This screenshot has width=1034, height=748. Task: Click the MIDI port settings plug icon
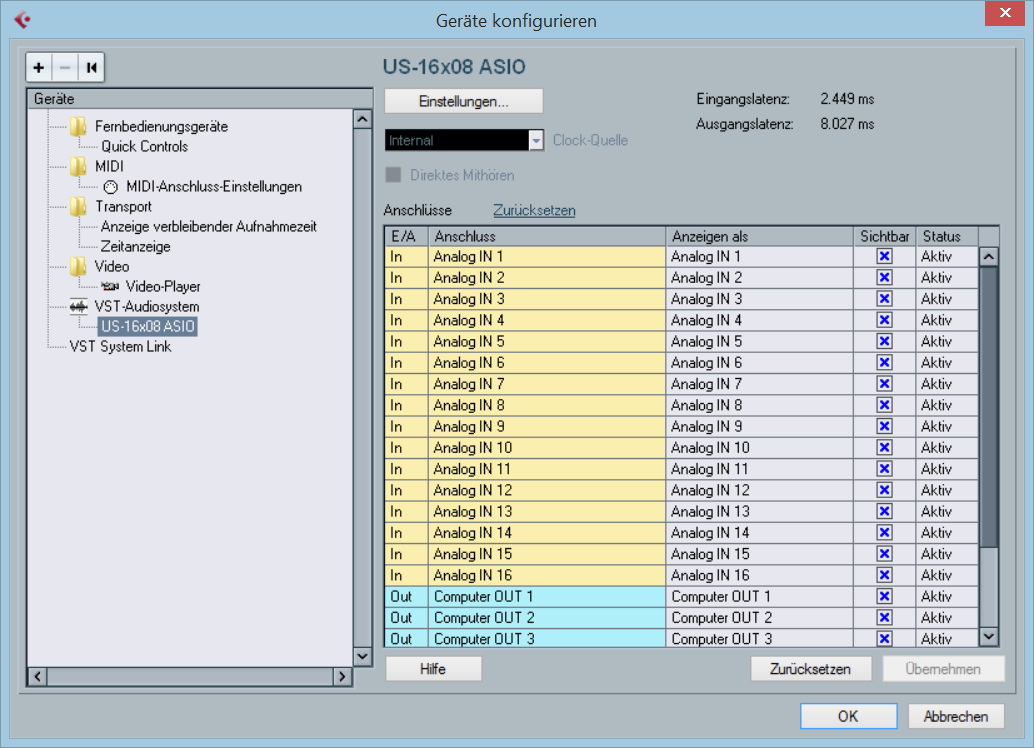pos(111,187)
